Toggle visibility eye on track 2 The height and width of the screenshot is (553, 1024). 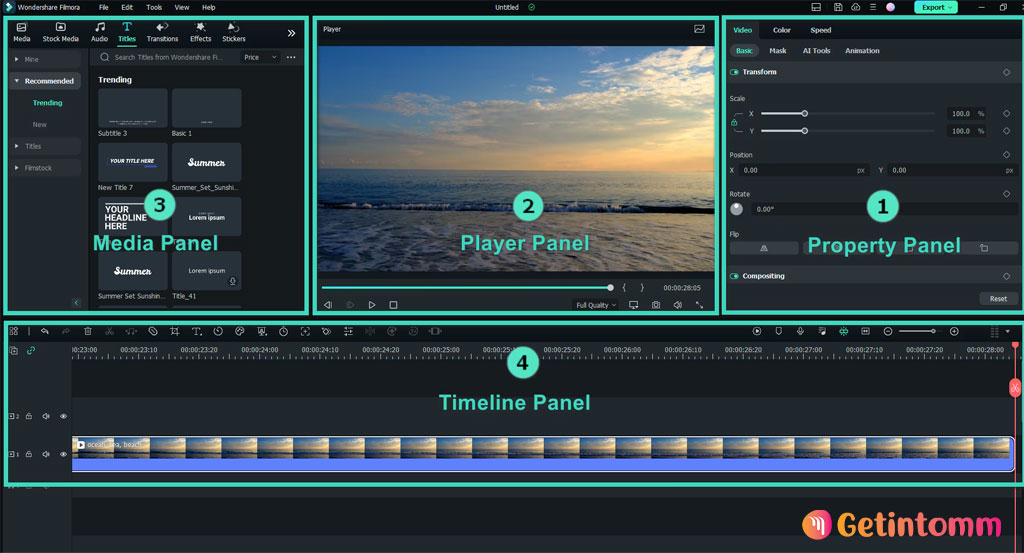(63, 416)
